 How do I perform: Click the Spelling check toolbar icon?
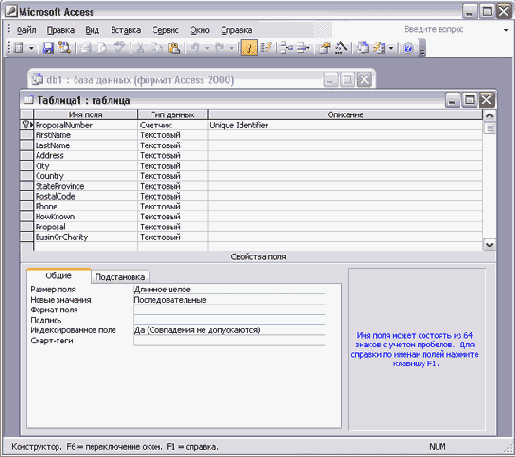point(119,48)
